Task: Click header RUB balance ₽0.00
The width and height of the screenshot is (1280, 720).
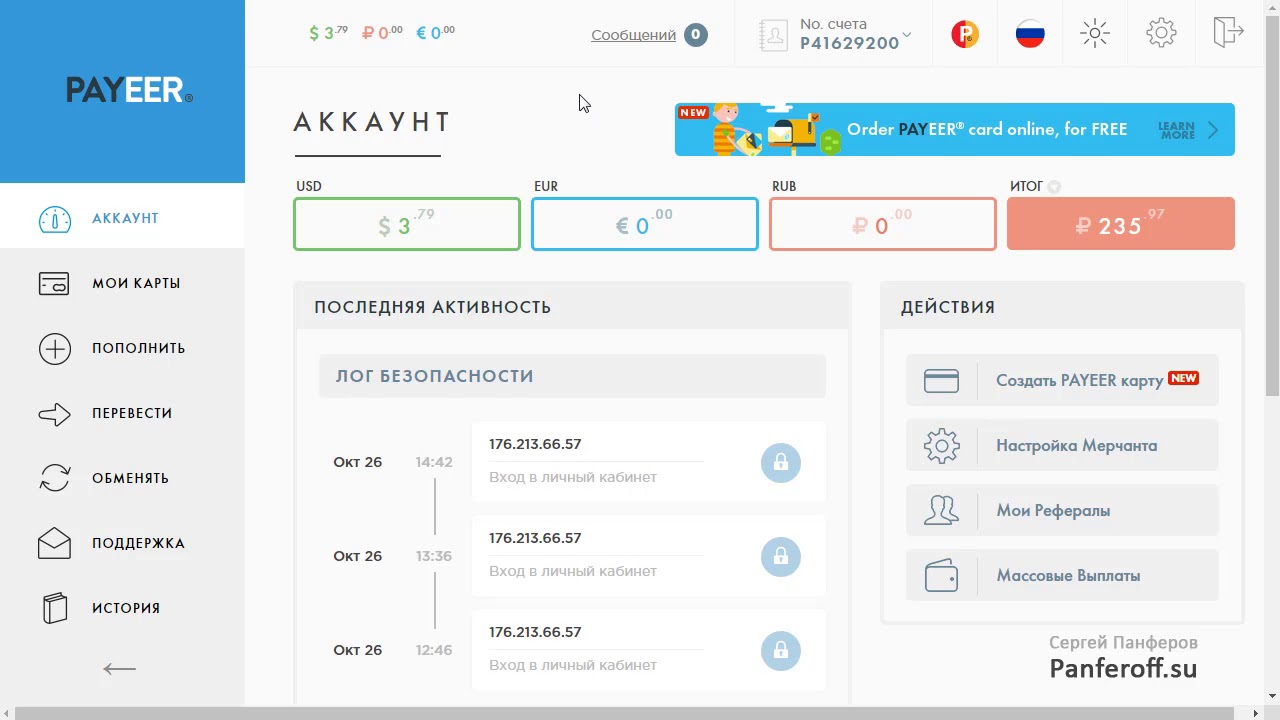Action: (382, 33)
